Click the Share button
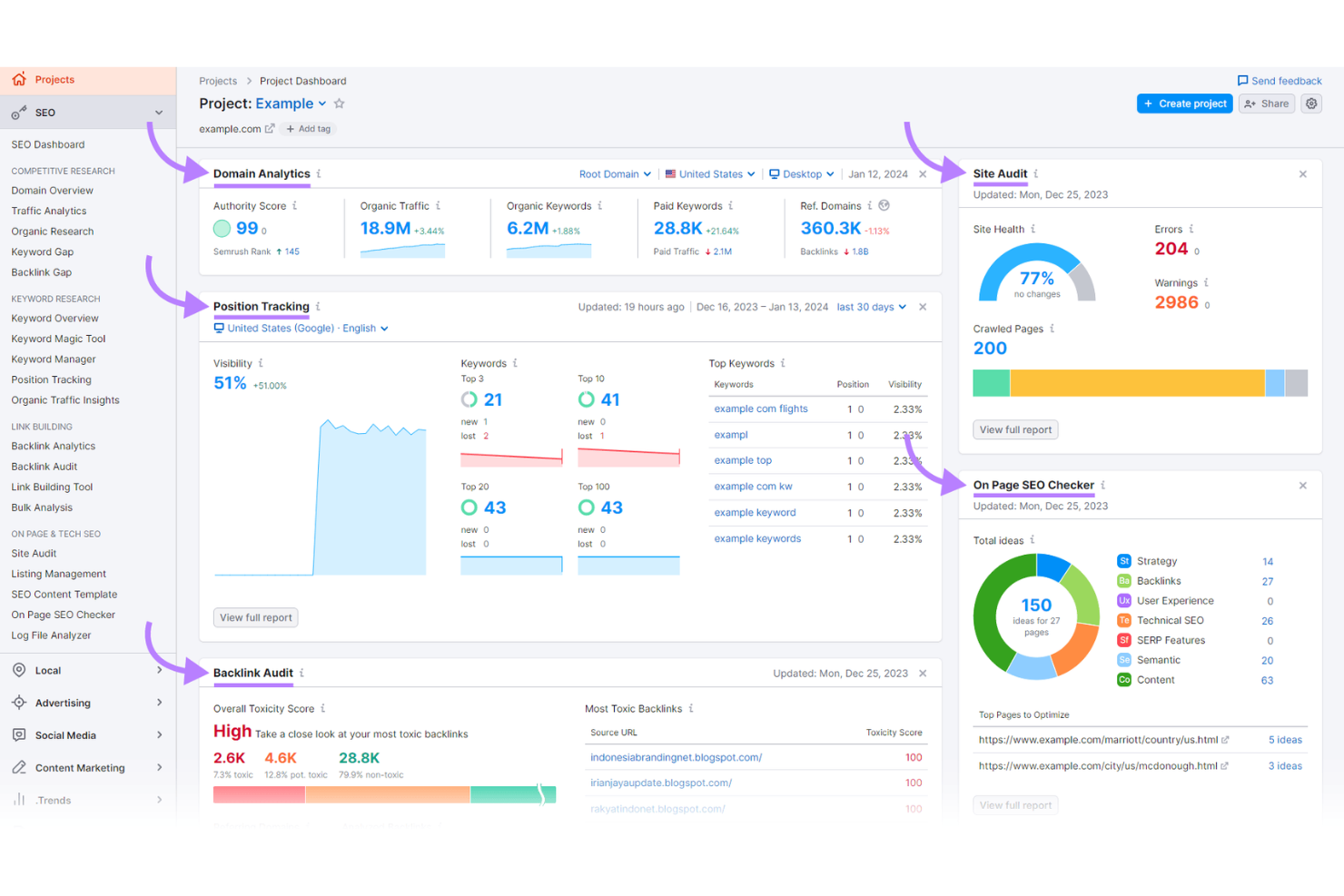This screenshot has width=1344, height=896. tap(1267, 103)
